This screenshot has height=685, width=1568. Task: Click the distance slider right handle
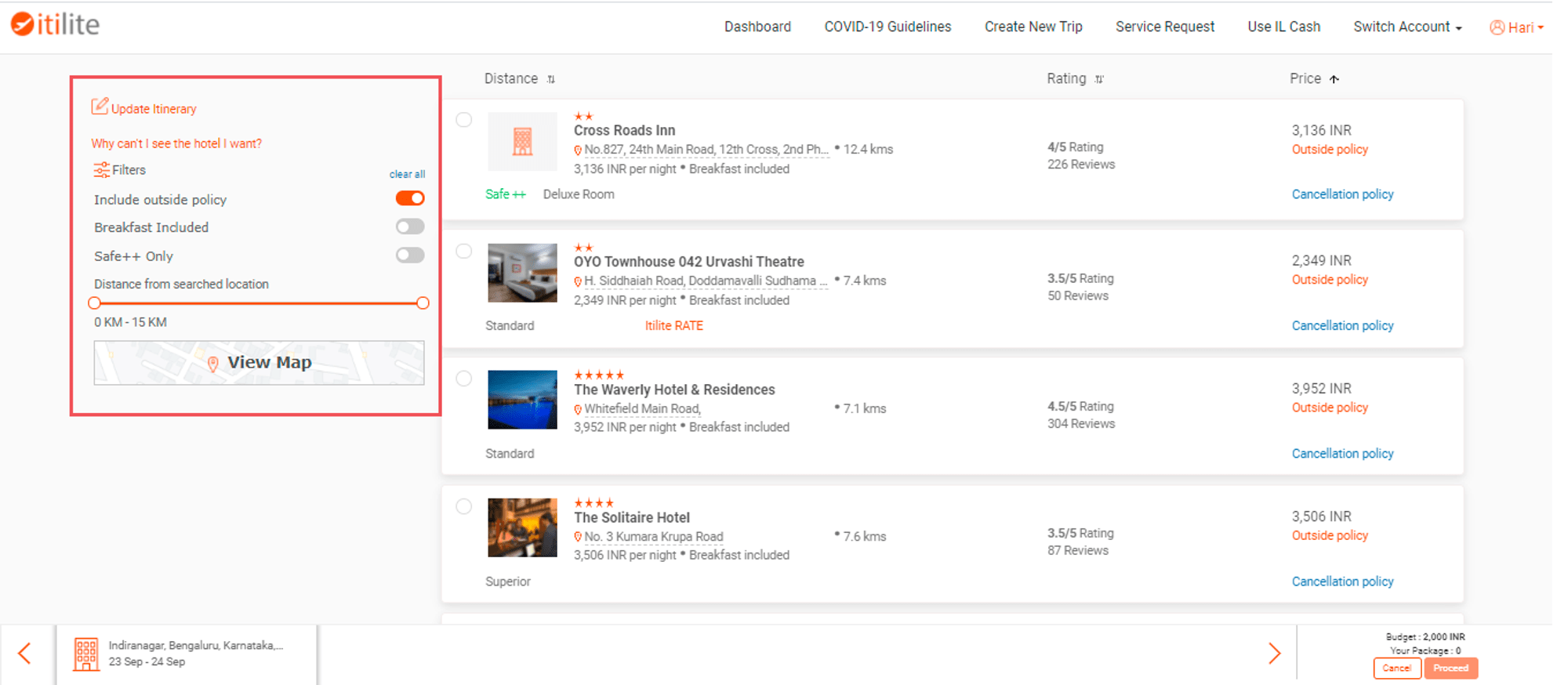click(x=423, y=303)
